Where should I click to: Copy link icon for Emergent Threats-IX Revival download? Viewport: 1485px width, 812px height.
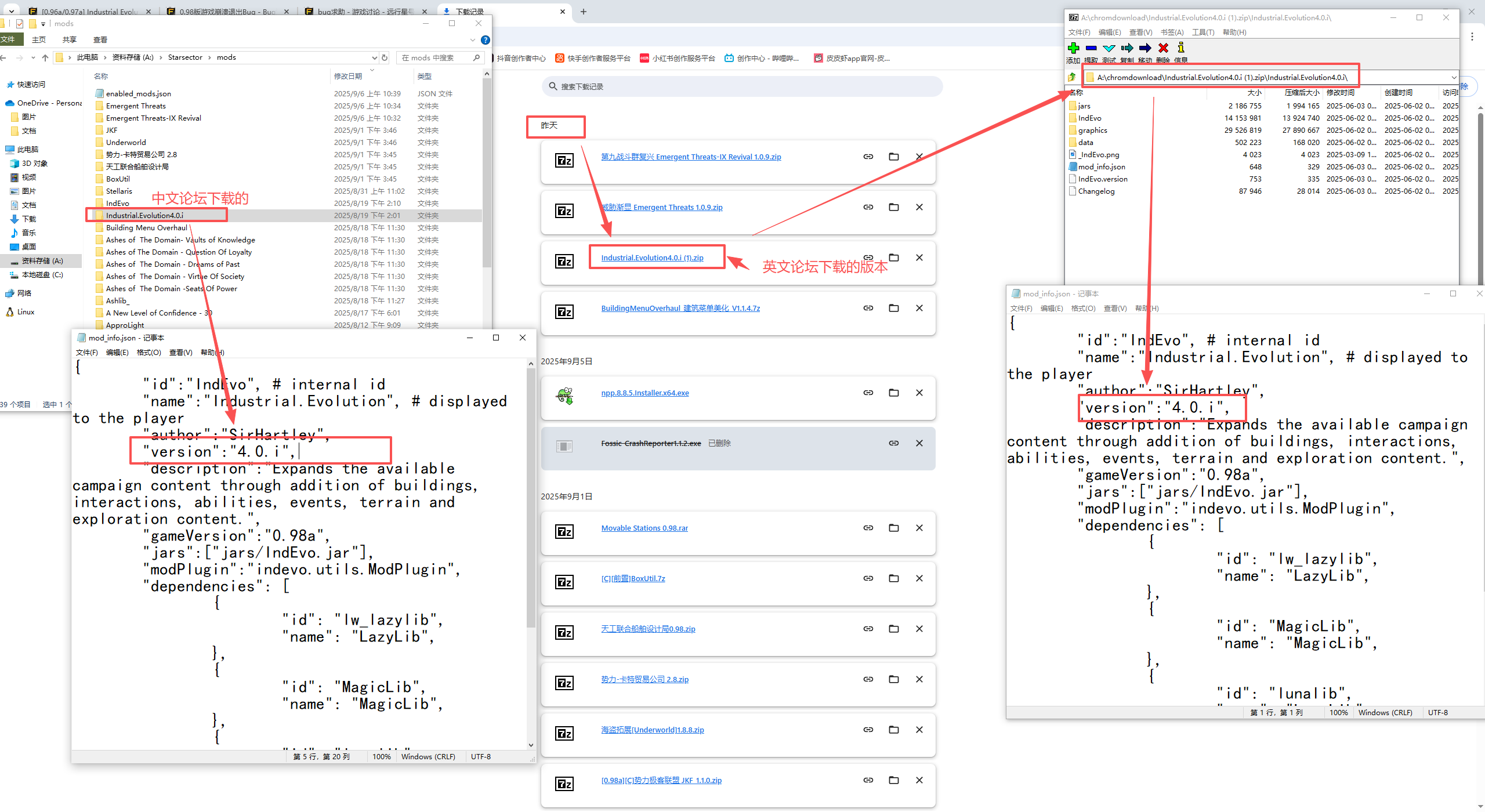point(868,157)
